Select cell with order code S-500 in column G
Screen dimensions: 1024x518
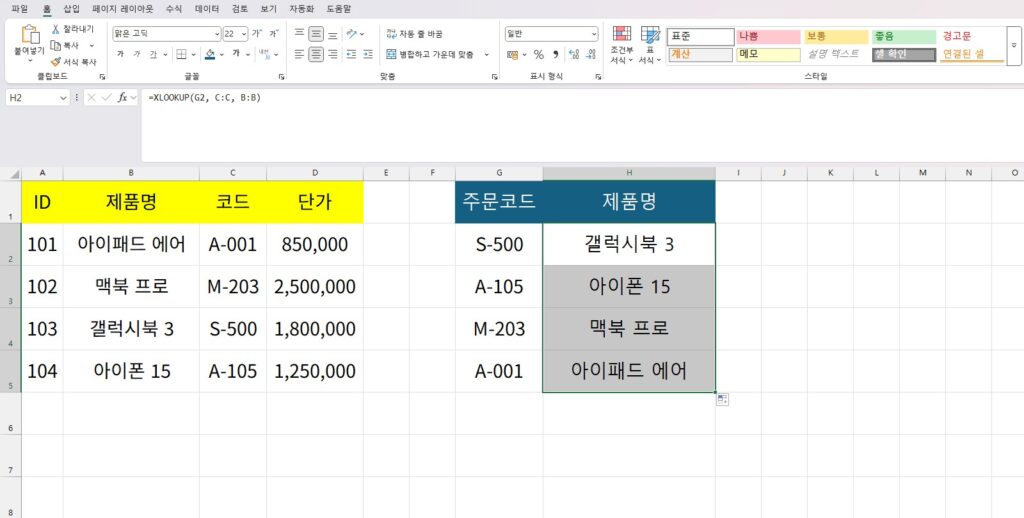click(499, 244)
